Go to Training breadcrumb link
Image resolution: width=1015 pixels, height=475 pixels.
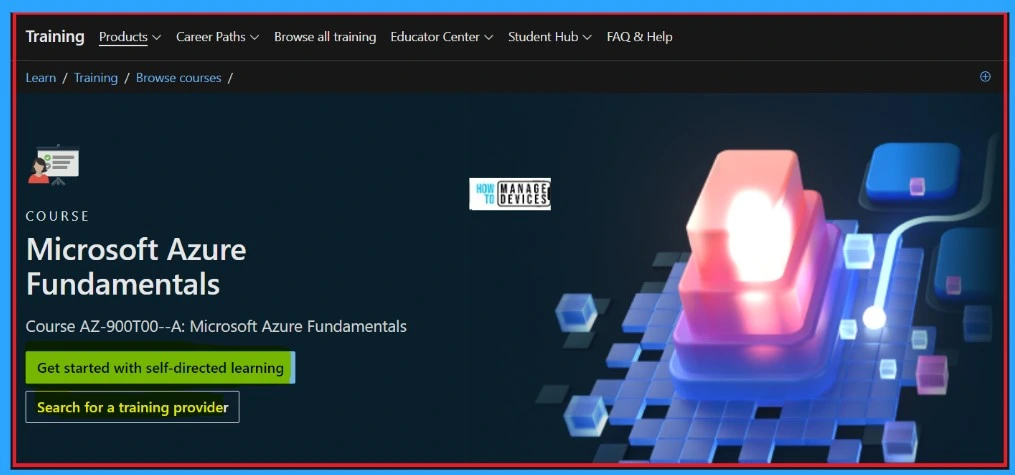(x=96, y=78)
